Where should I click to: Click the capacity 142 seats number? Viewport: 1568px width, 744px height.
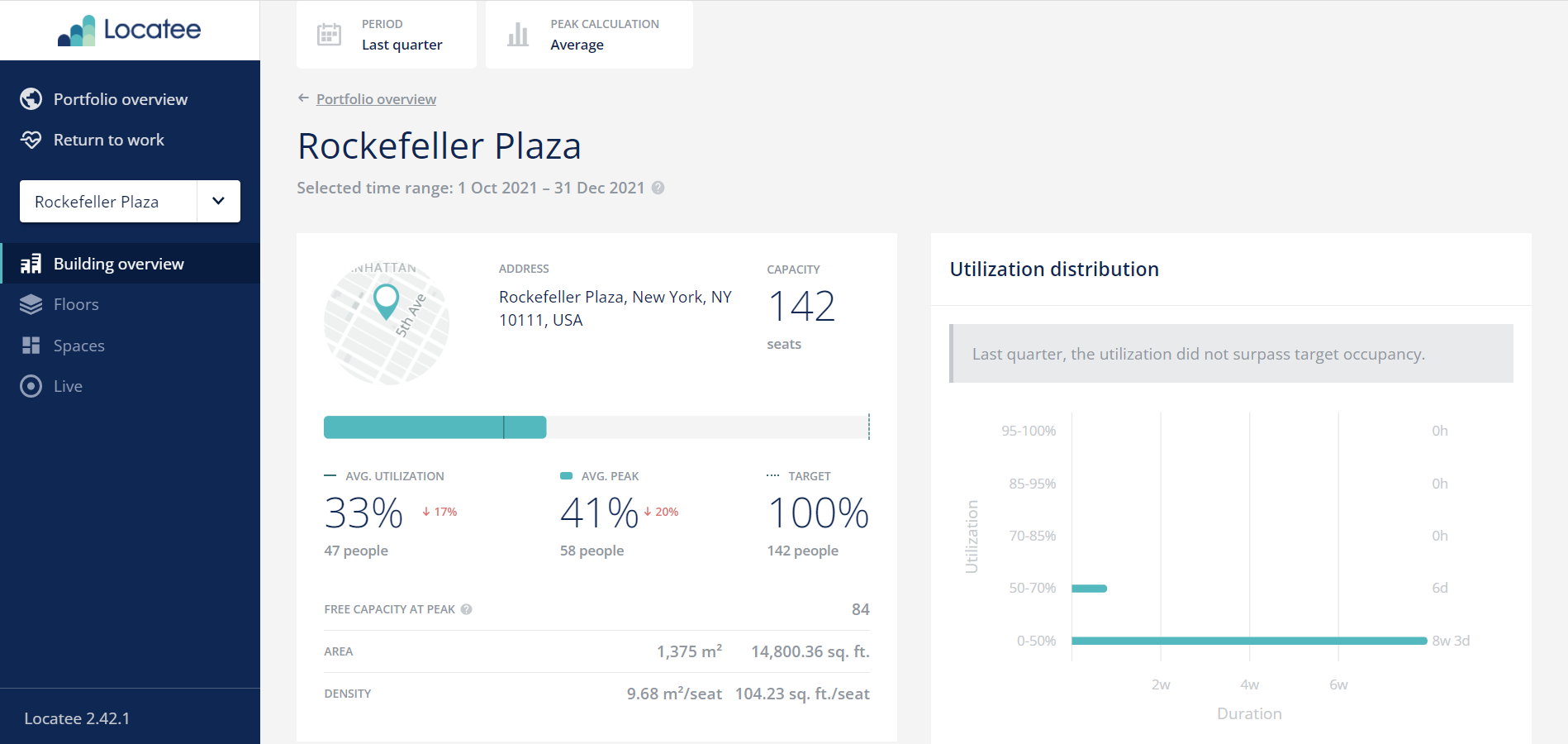click(801, 306)
